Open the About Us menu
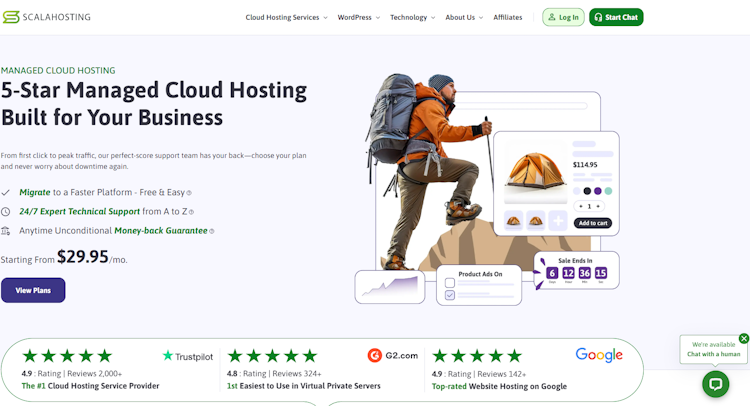 pos(464,17)
